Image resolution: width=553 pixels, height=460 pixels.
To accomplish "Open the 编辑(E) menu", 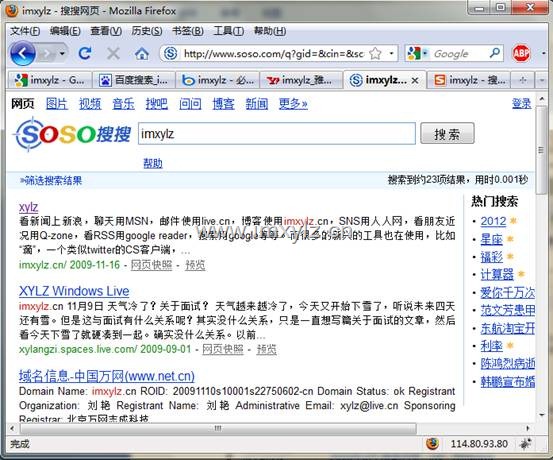I will 65,31.
